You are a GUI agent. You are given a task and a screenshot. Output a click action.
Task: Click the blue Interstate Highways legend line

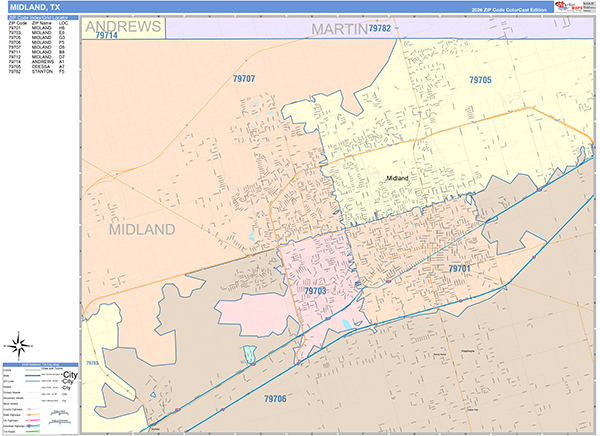tap(33, 426)
